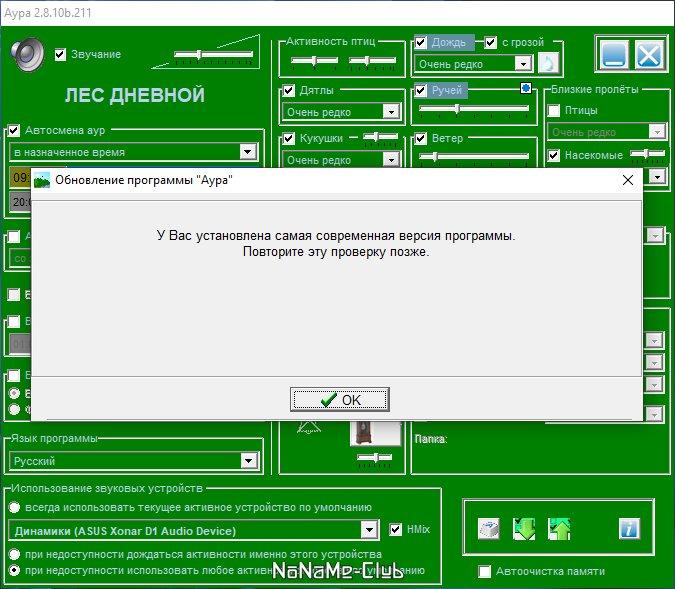Open the Язык программы dropdown
Image resolution: width=675 pixels, height=589 pixels.
coord(248,461)
